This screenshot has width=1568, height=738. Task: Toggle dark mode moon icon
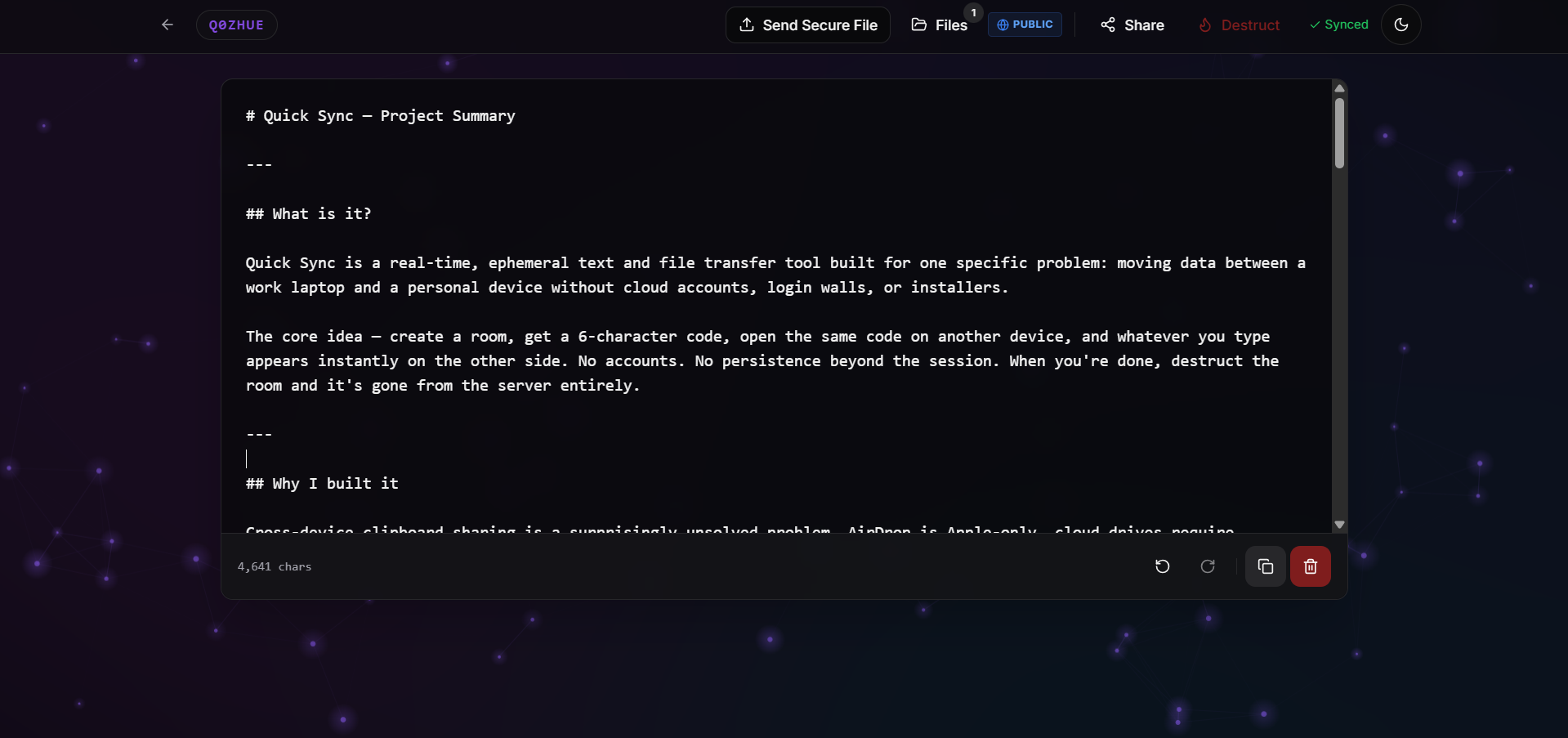click(x=1400, y=25)
